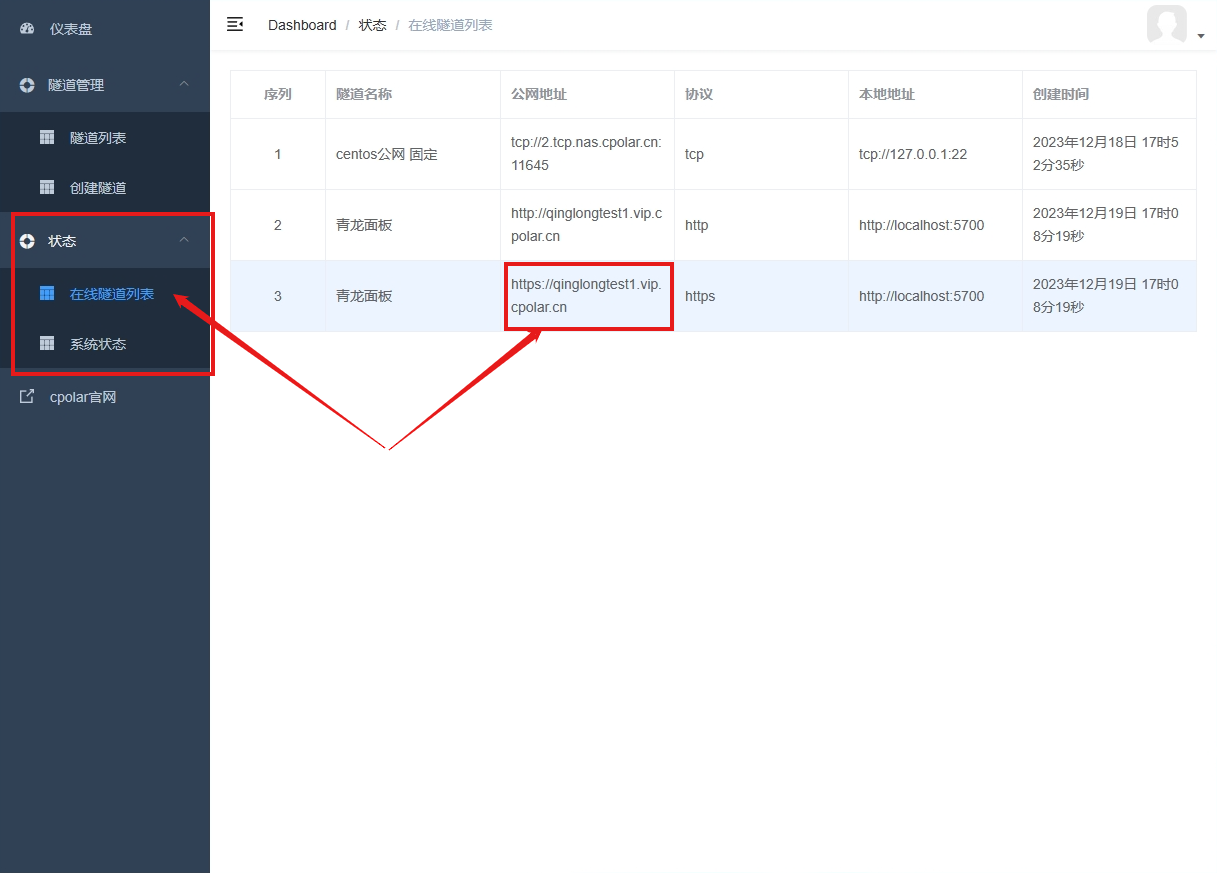The height and width of the screenshot is (873, 1217).
Task: Open the dropdown arrow beside the avatar
Action: tap(1200, 36)
